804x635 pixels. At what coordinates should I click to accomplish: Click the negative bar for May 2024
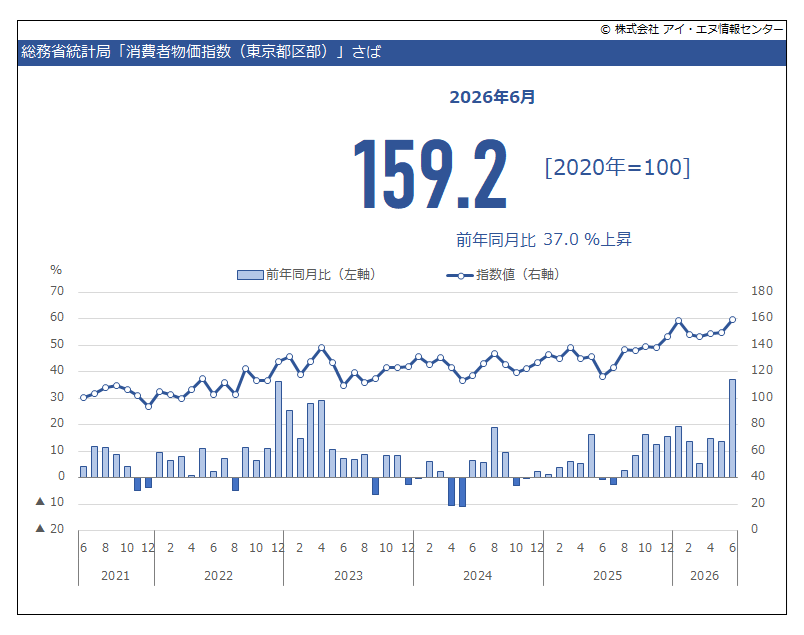pyautogui.click(x=463, y=492)
